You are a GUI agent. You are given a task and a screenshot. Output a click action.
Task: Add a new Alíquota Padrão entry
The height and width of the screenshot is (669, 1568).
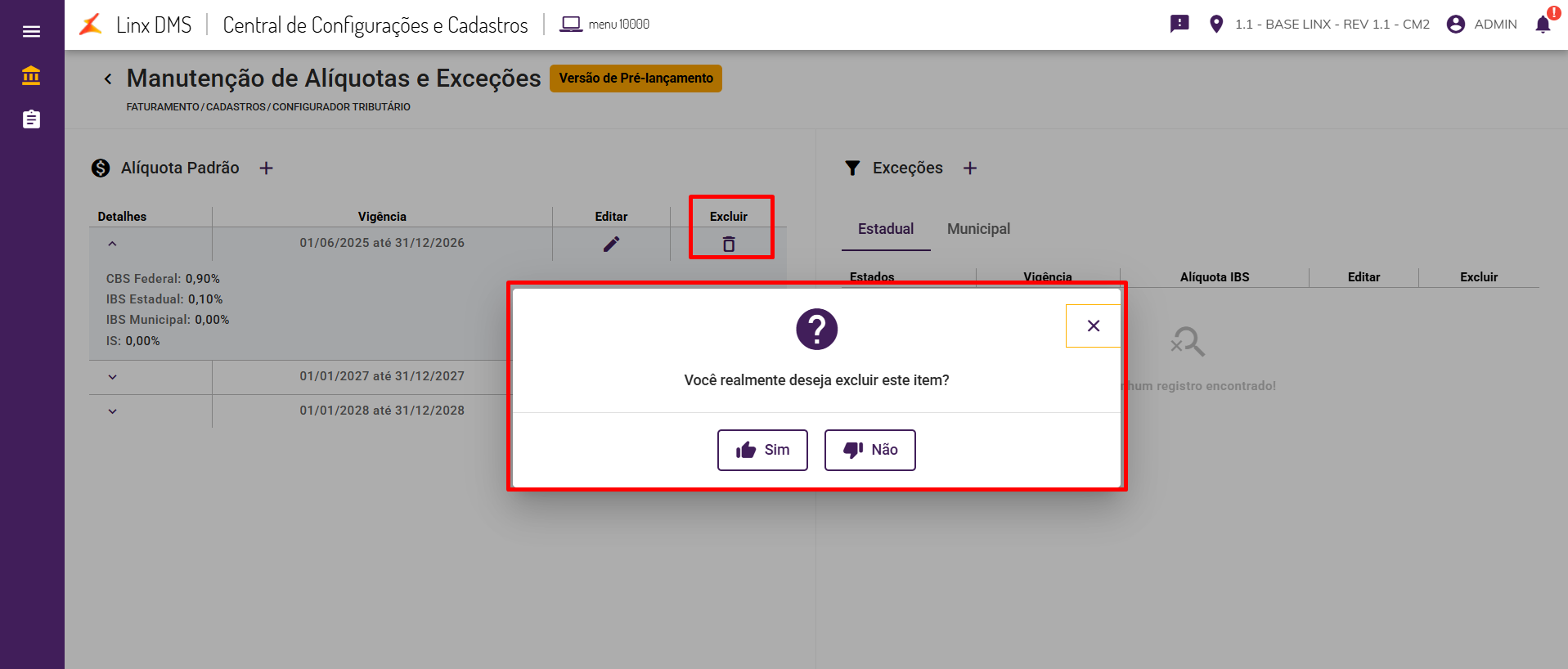[266, 168]
